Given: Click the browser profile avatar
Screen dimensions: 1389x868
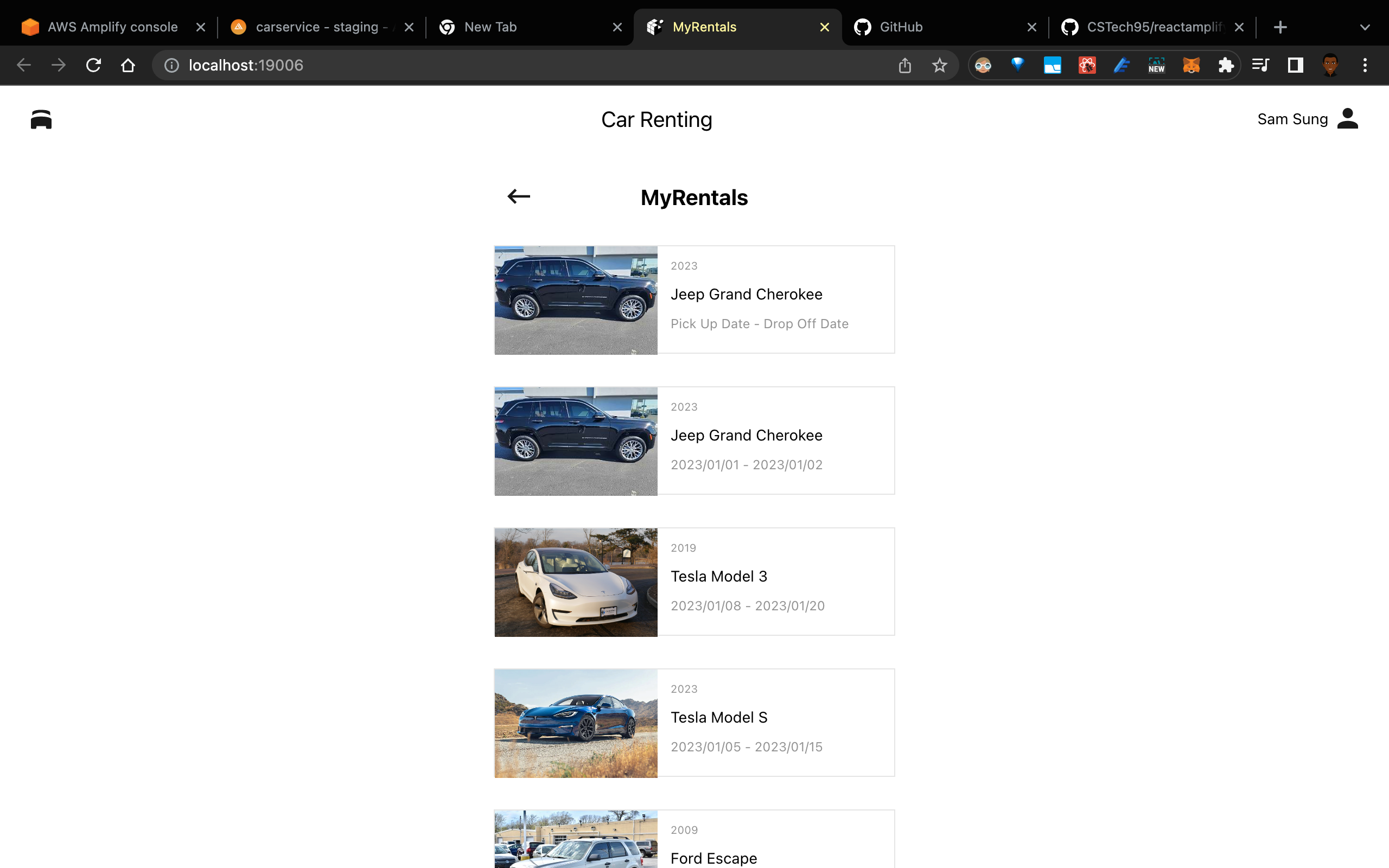Looking at the screenshot, I should [x=1330, y=65].
